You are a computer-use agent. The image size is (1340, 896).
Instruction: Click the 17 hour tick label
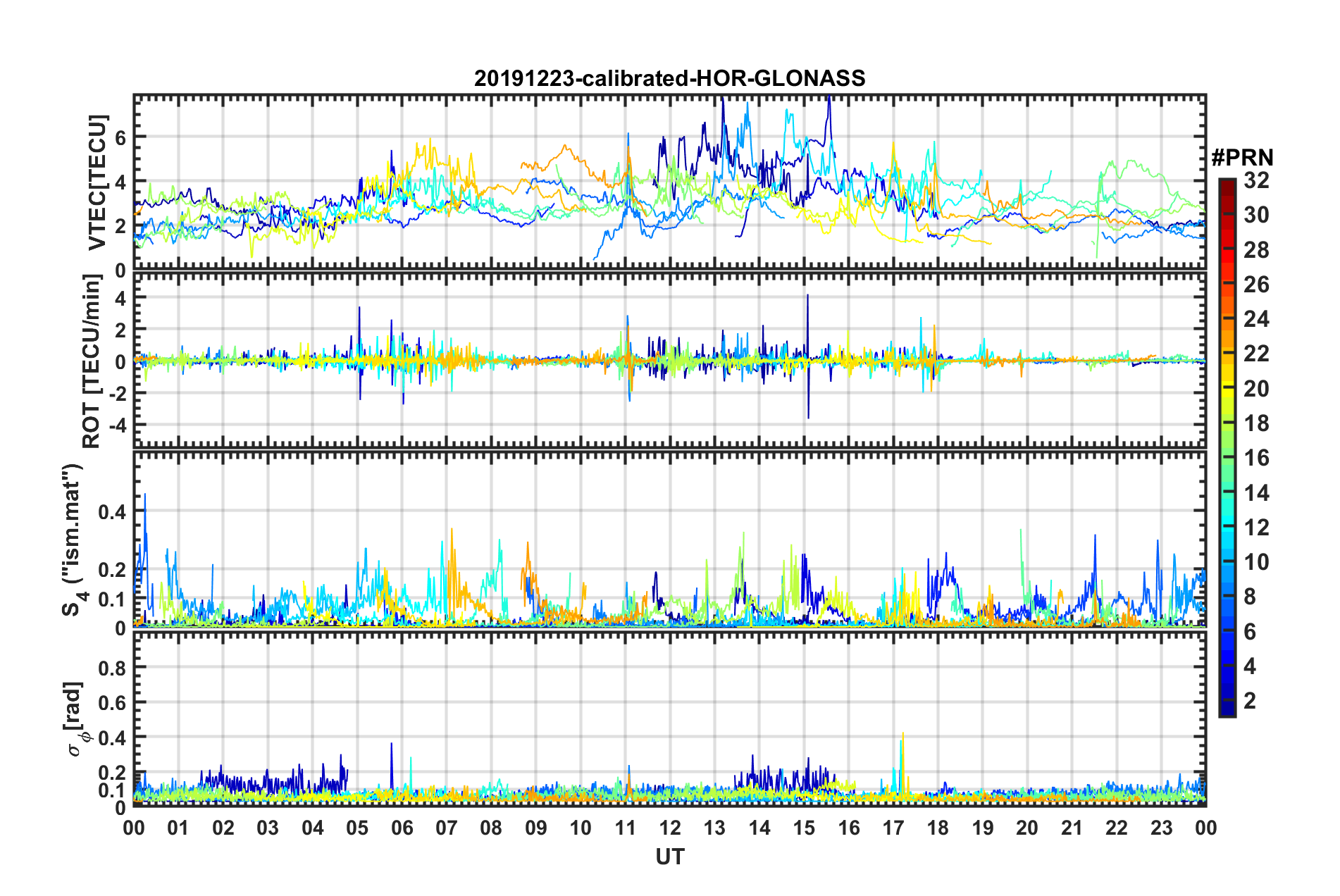point(893,827)
